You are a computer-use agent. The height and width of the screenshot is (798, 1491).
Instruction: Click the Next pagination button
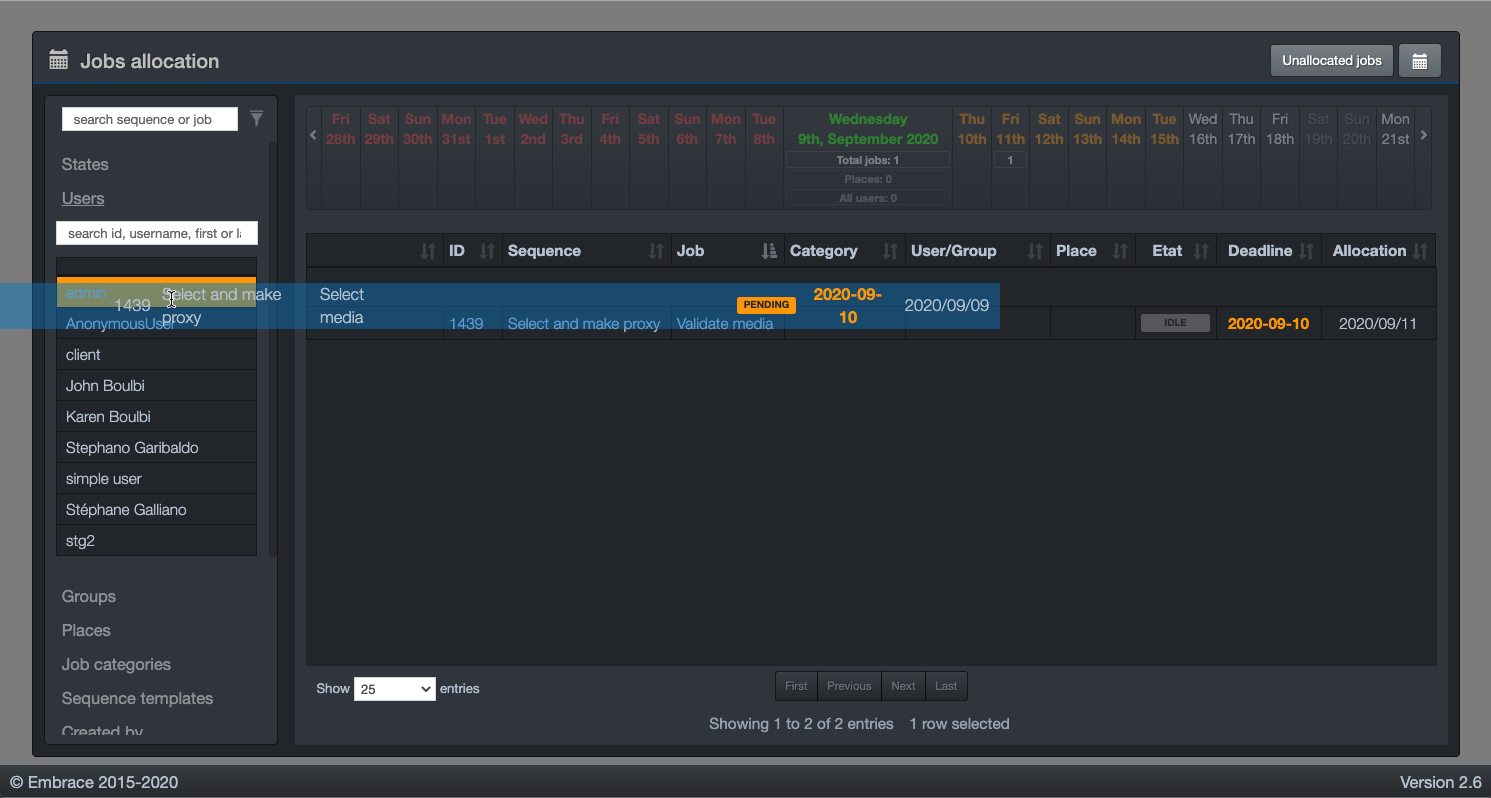click(x=903, y=686)
